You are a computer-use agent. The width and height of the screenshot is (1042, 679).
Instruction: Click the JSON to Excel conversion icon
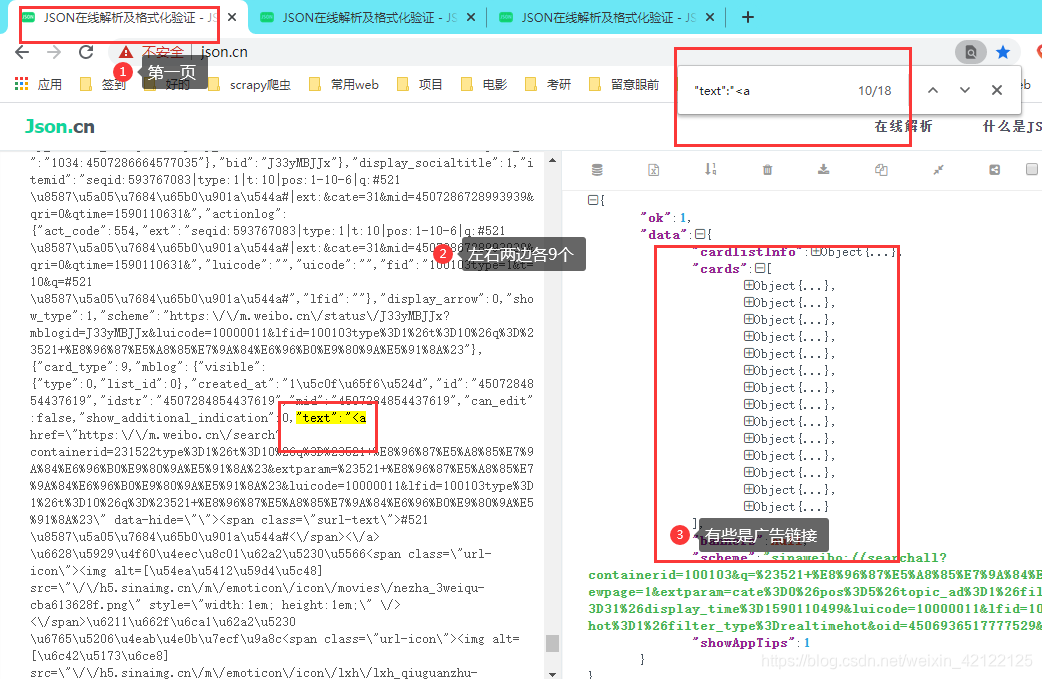[x=653, y=170]
